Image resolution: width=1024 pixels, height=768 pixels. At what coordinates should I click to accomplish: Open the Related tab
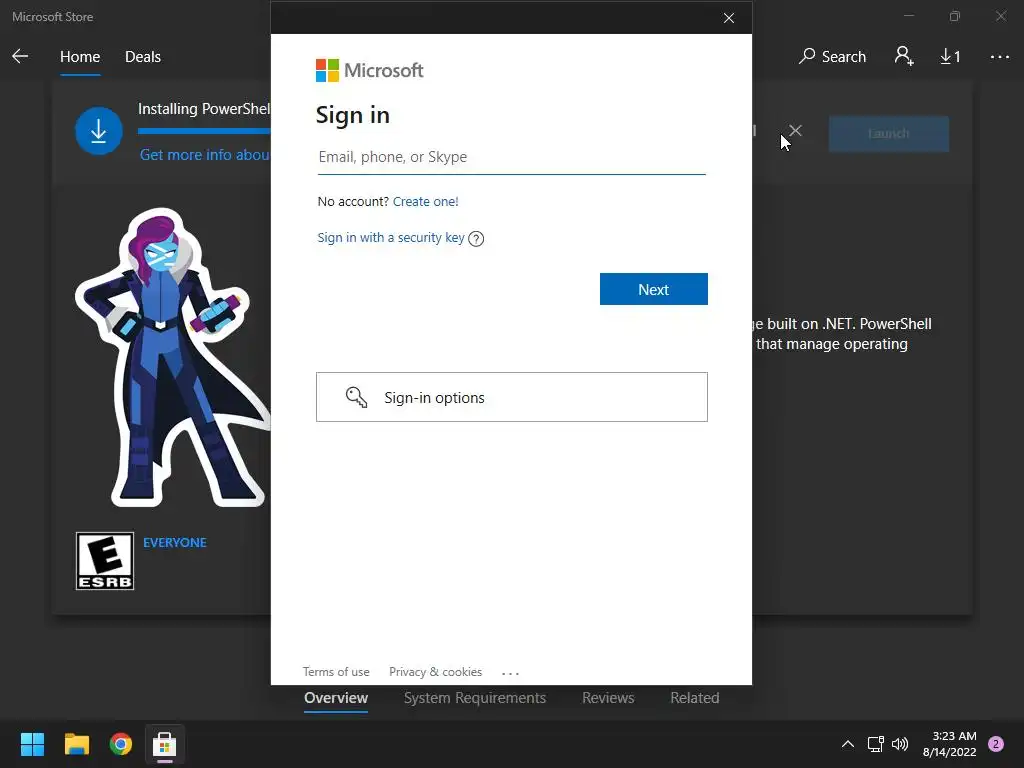[694, 698]
